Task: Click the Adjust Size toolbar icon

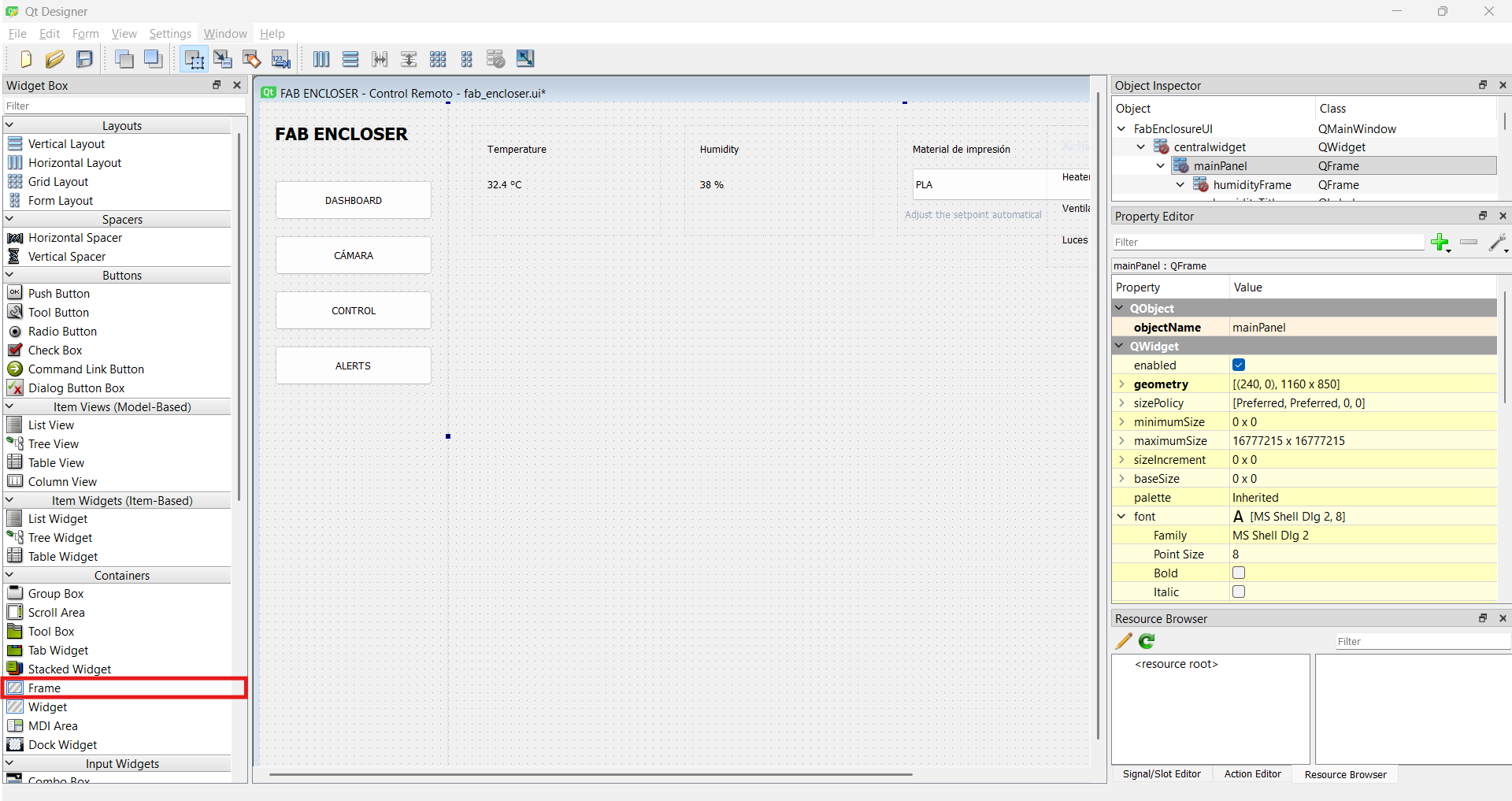Action: pos(525,59)
